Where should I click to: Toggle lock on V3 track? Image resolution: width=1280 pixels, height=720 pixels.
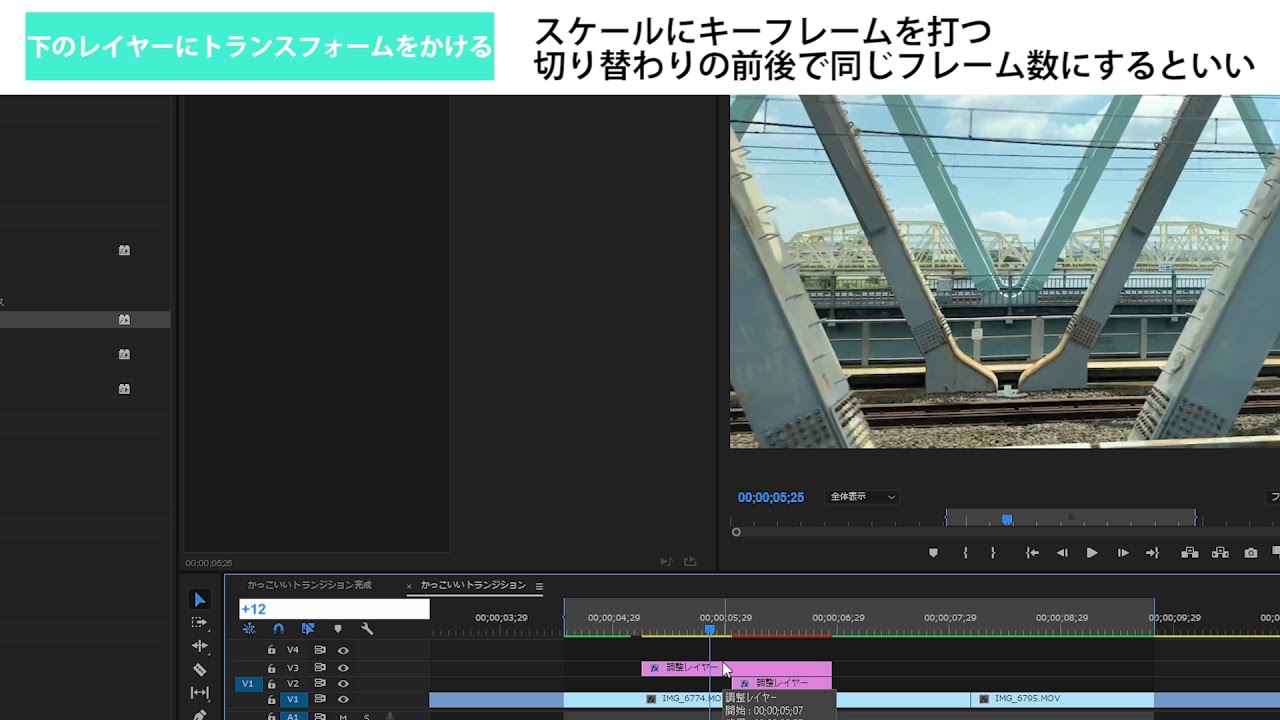(271, 668)
